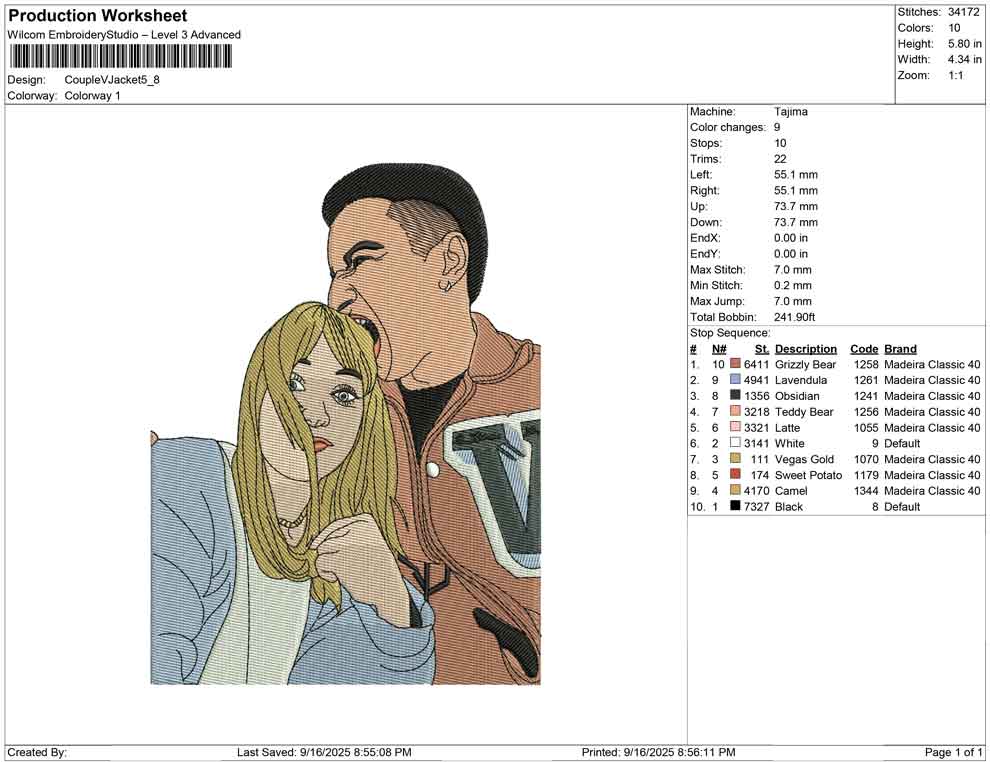Click the Up value '73.7 mm'
The height and width of the screenshot is (762, 990).
coord(796,206)
